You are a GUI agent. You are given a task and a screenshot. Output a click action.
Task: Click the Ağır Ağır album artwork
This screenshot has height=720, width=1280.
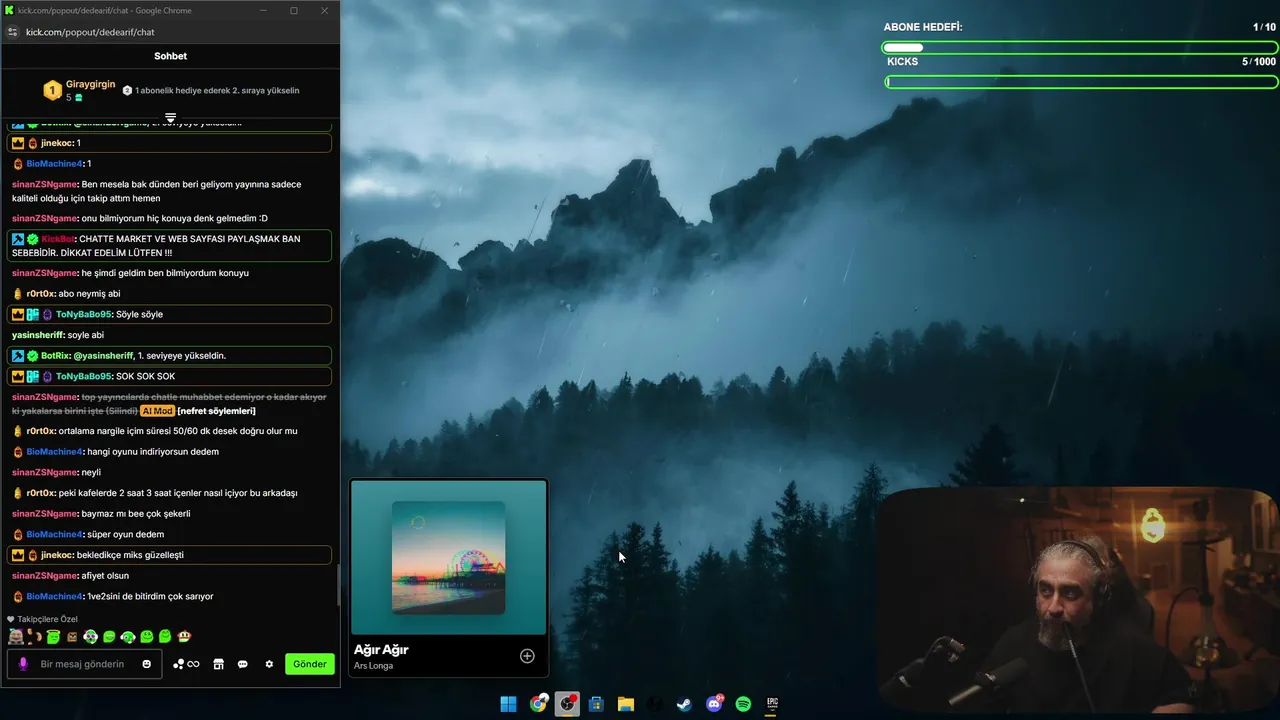click(x=448, y=557)
